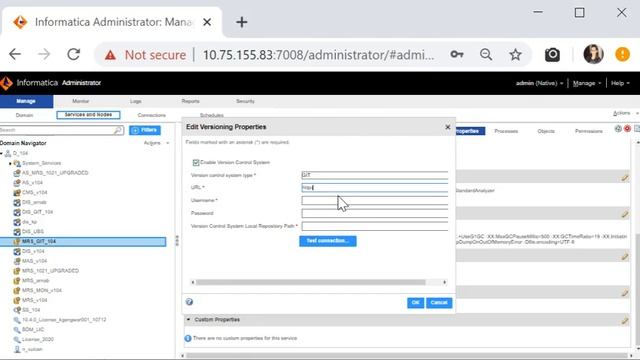Open the Manage dropdown in header
The image size is (640, 360).
[x=587, y=83]
